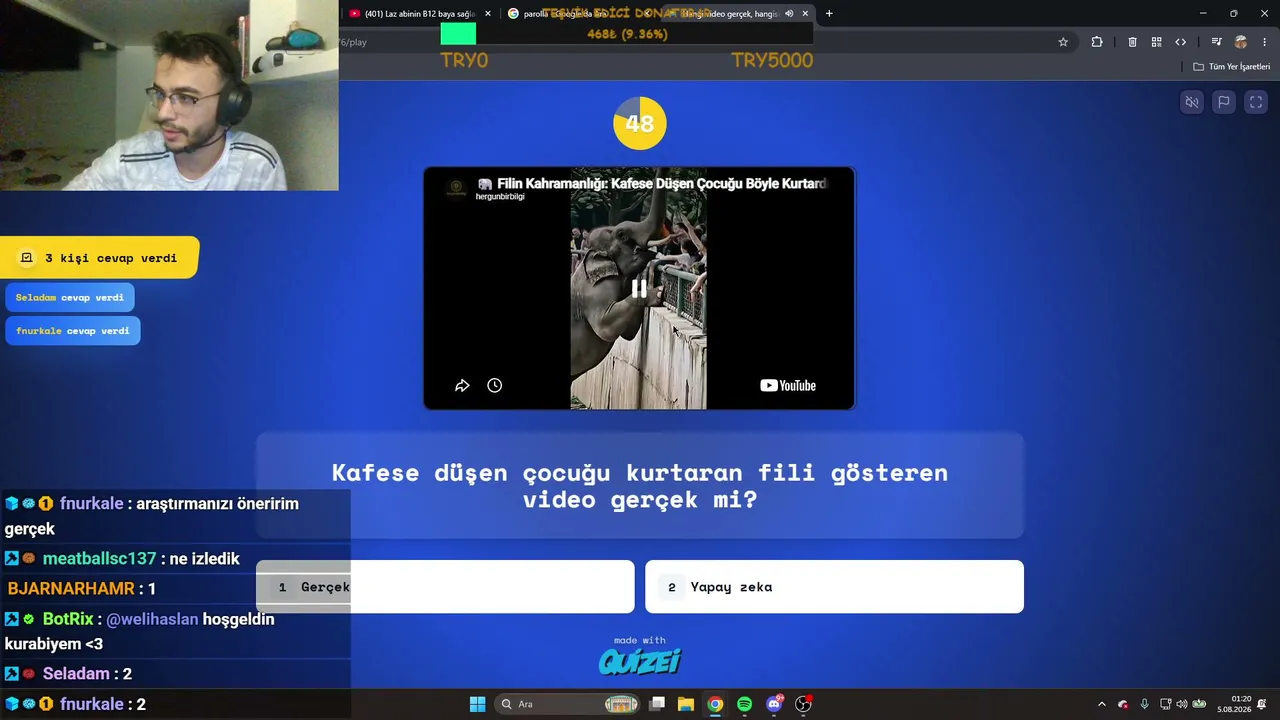Click the microphone icon in the system tray
The width and height of the screenshot is (1280, 720).
[1144, 704]
